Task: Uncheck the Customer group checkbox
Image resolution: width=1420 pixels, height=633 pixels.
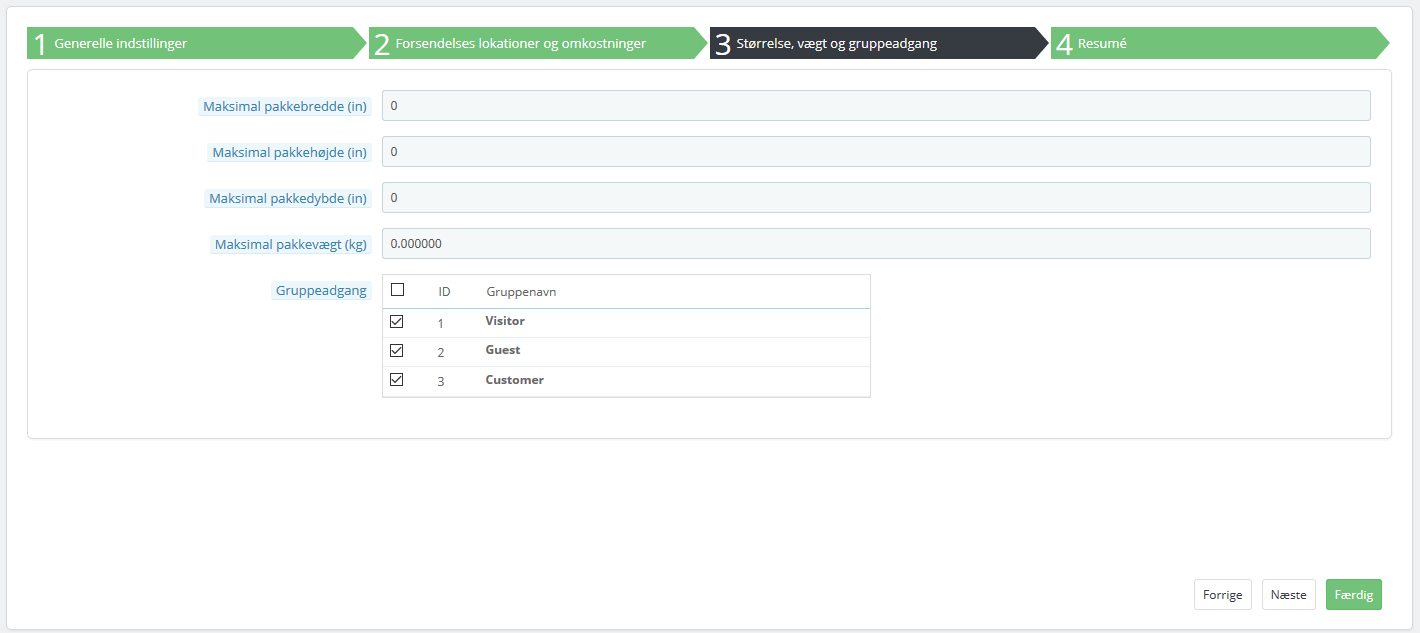Action: [397, 380]
